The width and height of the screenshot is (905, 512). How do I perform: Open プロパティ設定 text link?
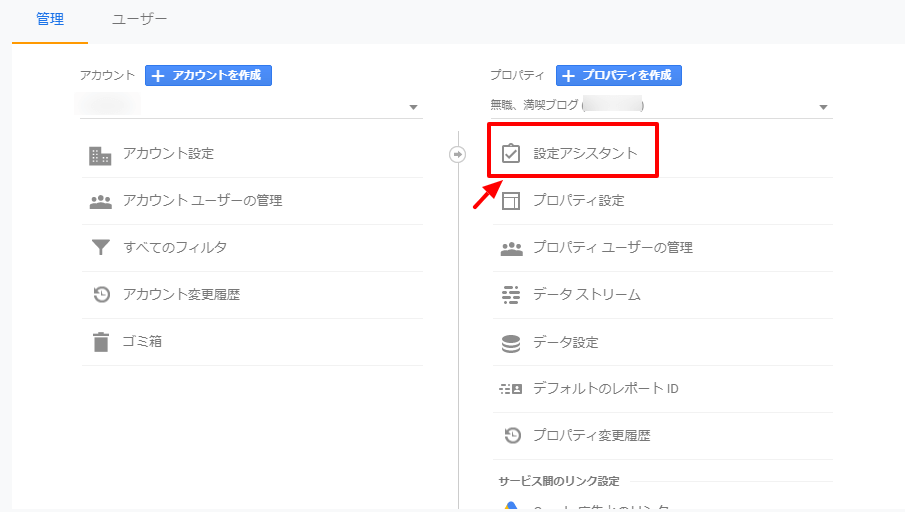pyautogui.click(x=579, y=201)
